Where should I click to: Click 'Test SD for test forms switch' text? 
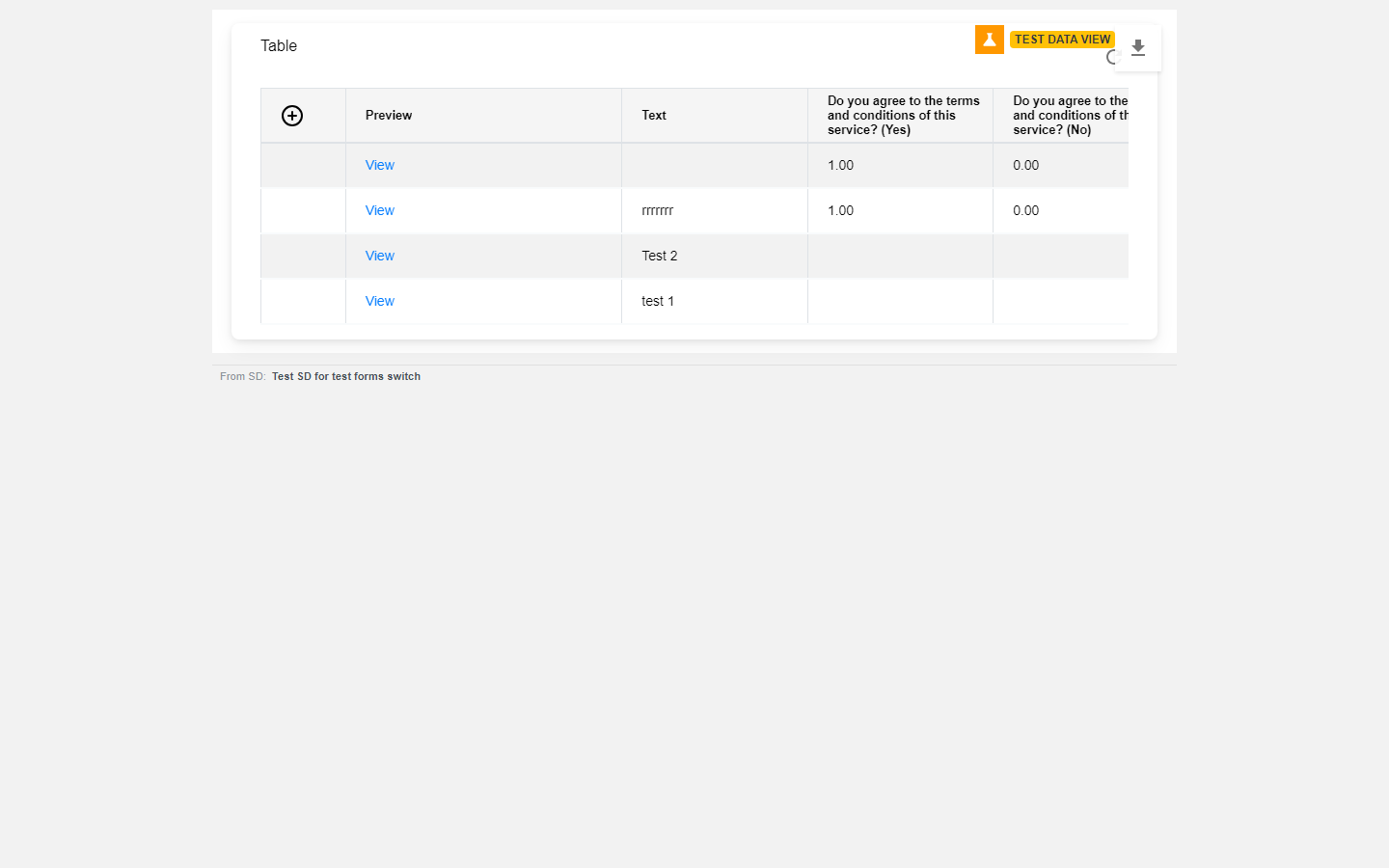pos(346,376)
